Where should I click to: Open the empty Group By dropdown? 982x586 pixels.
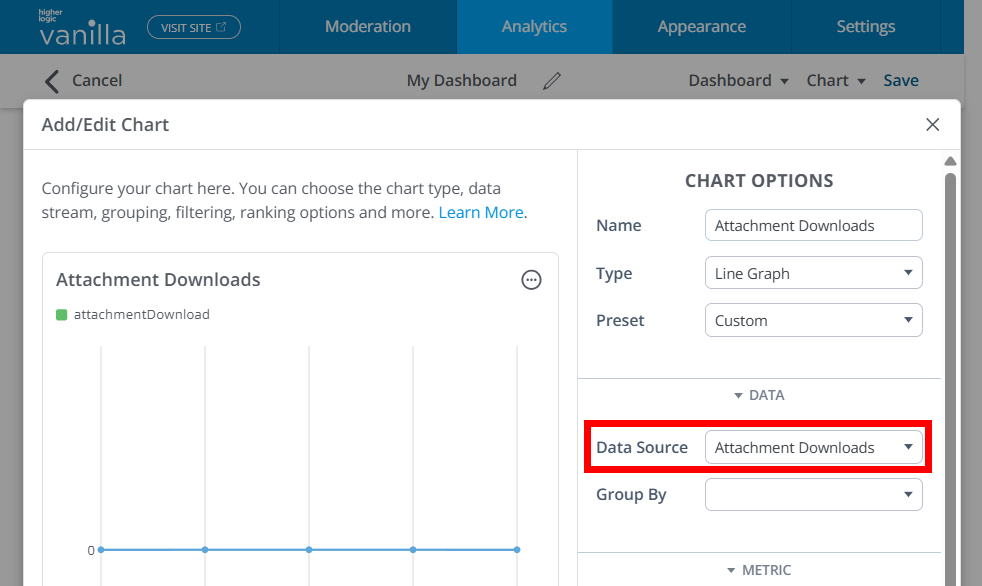click(813, 495)
